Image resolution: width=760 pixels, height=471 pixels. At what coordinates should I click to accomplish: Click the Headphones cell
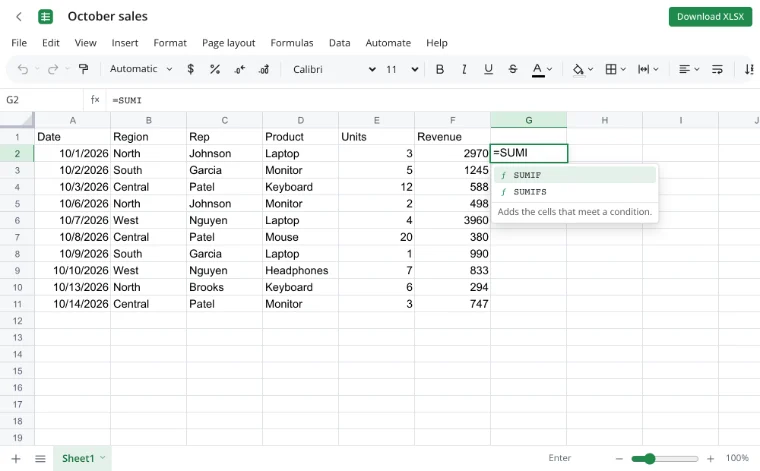[300, 270]
